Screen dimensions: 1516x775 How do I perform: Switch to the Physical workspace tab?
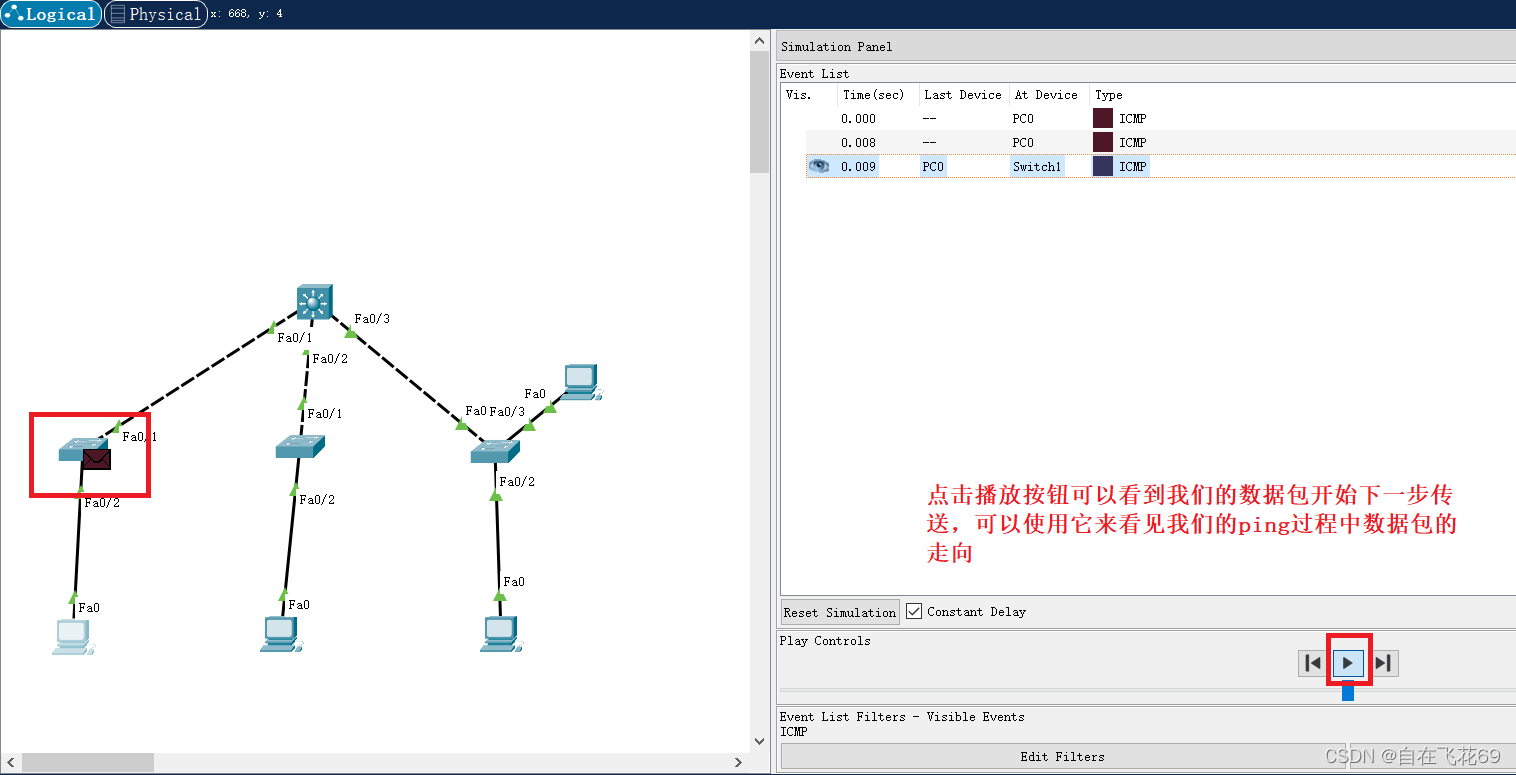(x=156, y=14)
